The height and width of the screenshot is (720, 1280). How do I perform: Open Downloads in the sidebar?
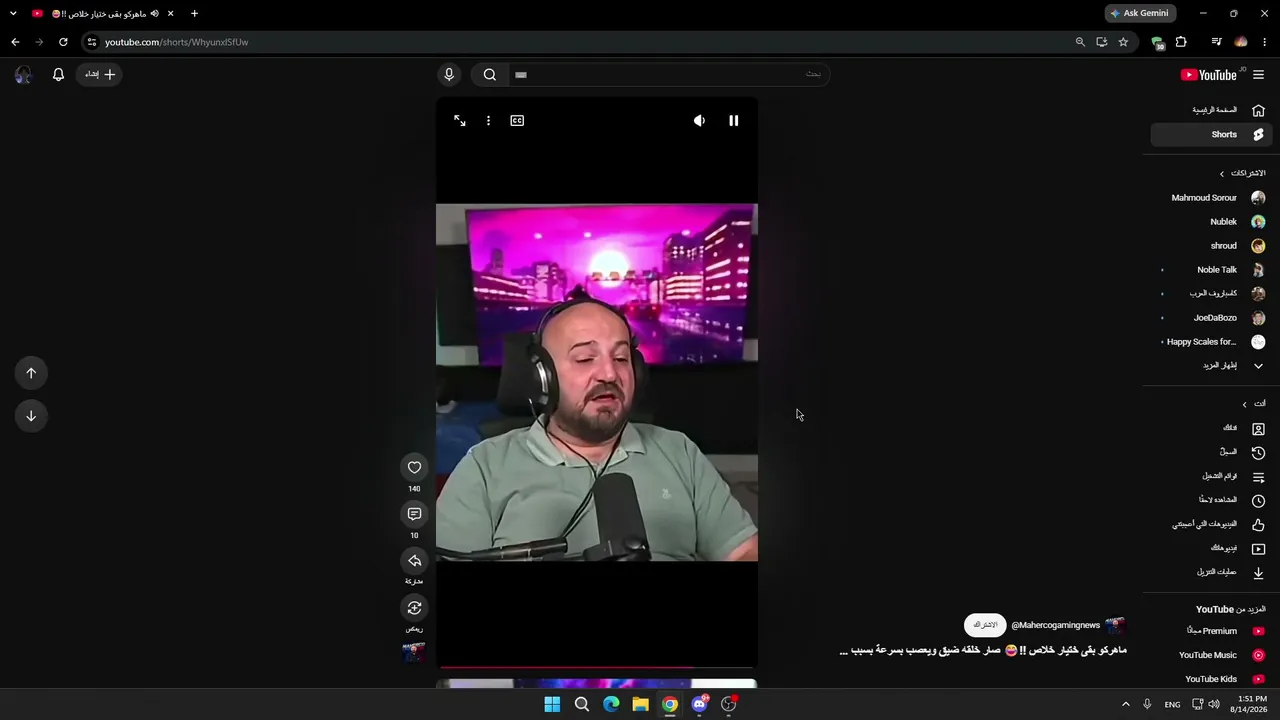[1210, 572]
